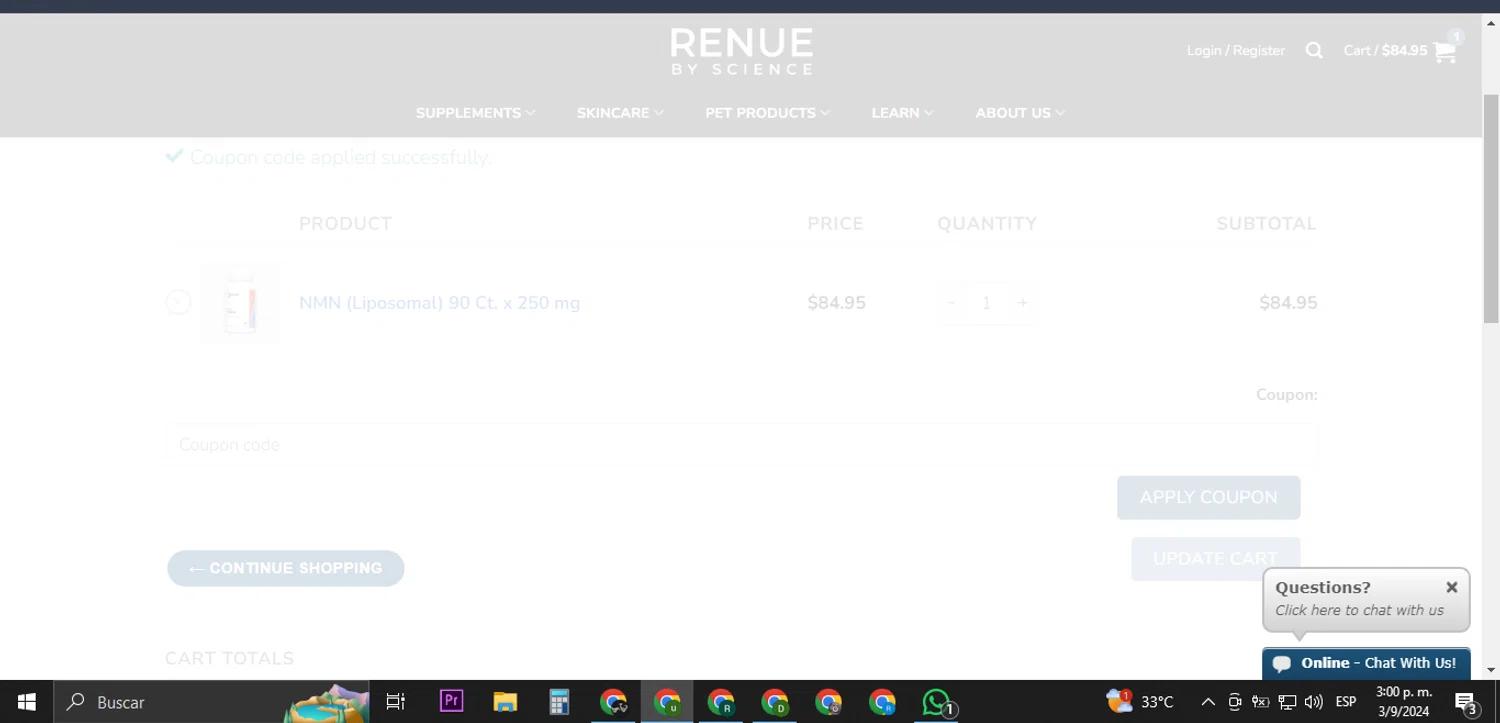Decrease quantity with minus button
This screenshot has width=1500, height=723.
(951, 302)
